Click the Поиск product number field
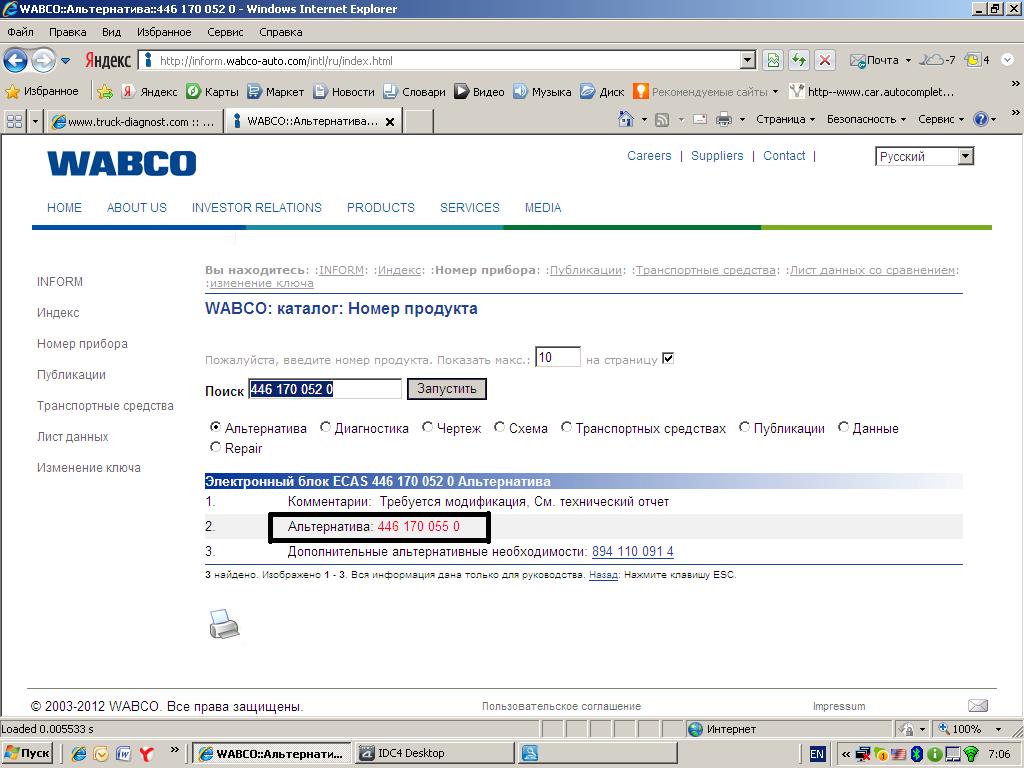The height and width of the screenshot is (768, 1024). (x=325, y=389)
